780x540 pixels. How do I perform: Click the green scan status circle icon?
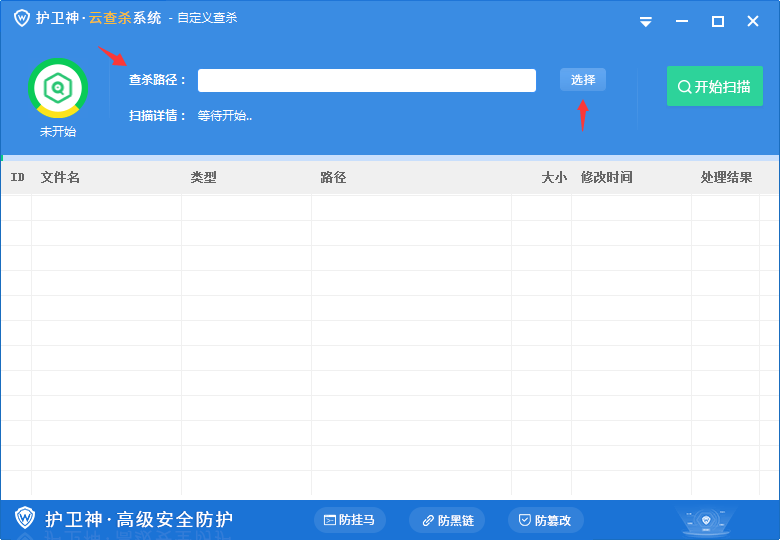click(58, 88)
